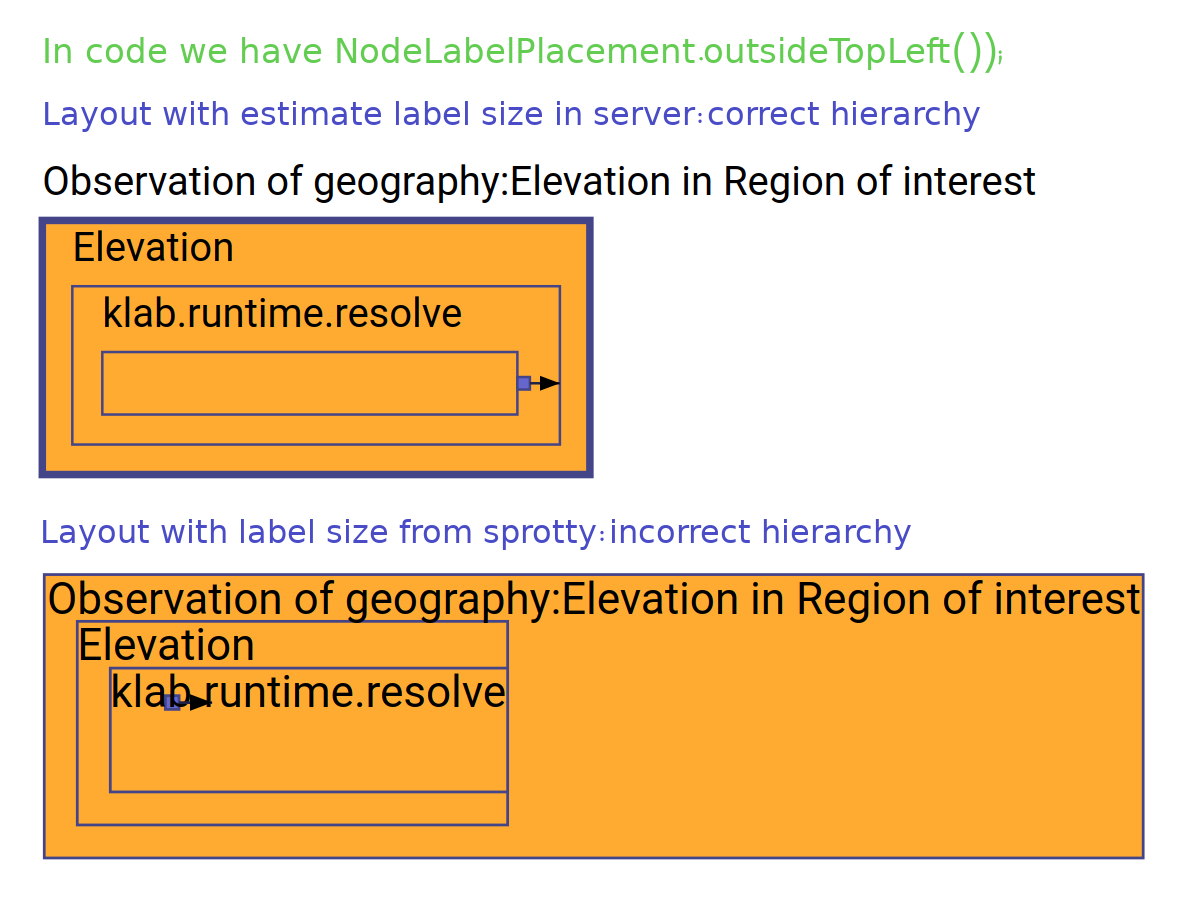Click the green NodeLabelPlacement.outsideTopLeft code text
Screen dimensions: 1200x901
(x=520, y=52)
